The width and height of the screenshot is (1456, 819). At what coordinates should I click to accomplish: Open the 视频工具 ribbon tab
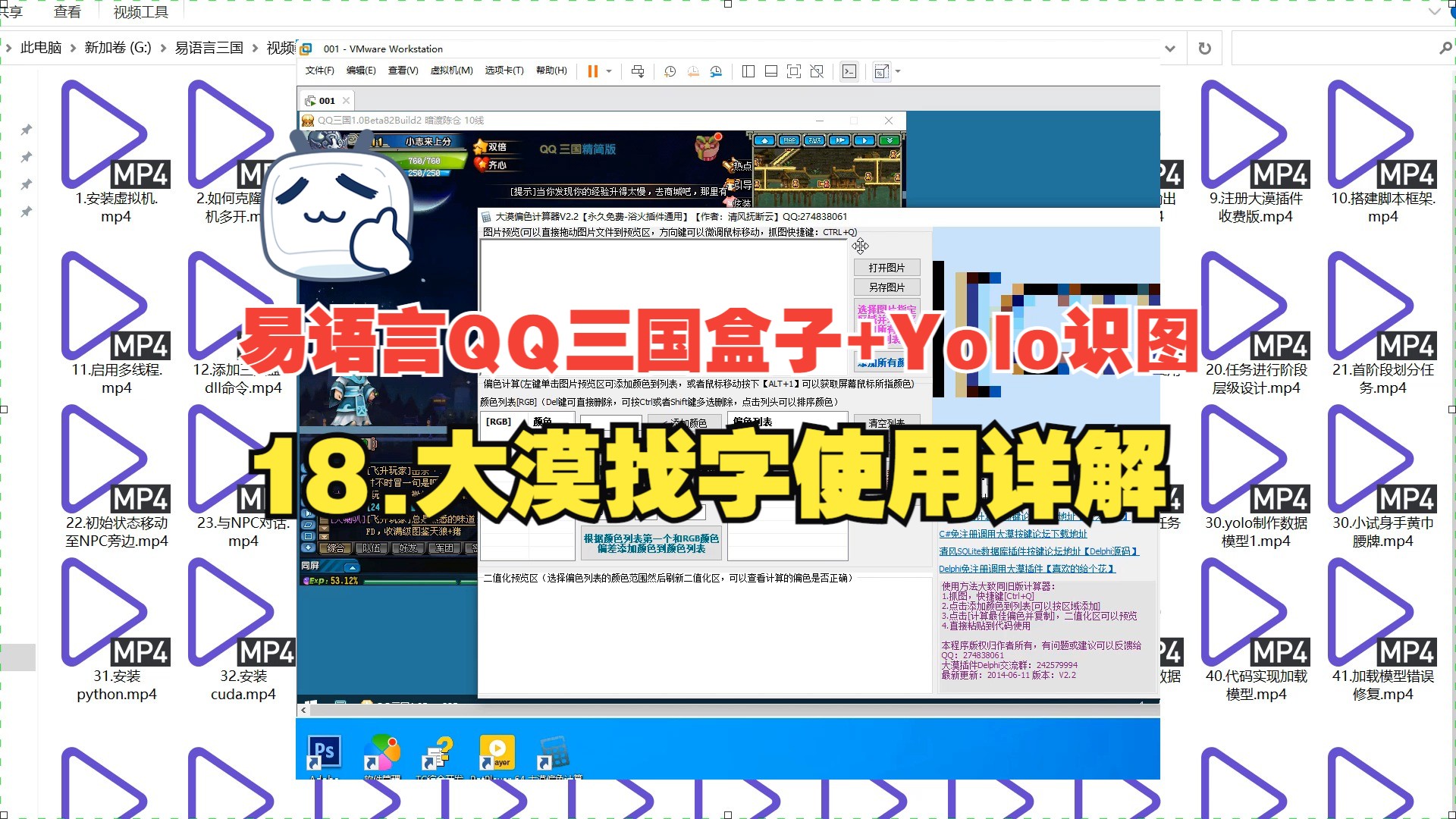141,12
